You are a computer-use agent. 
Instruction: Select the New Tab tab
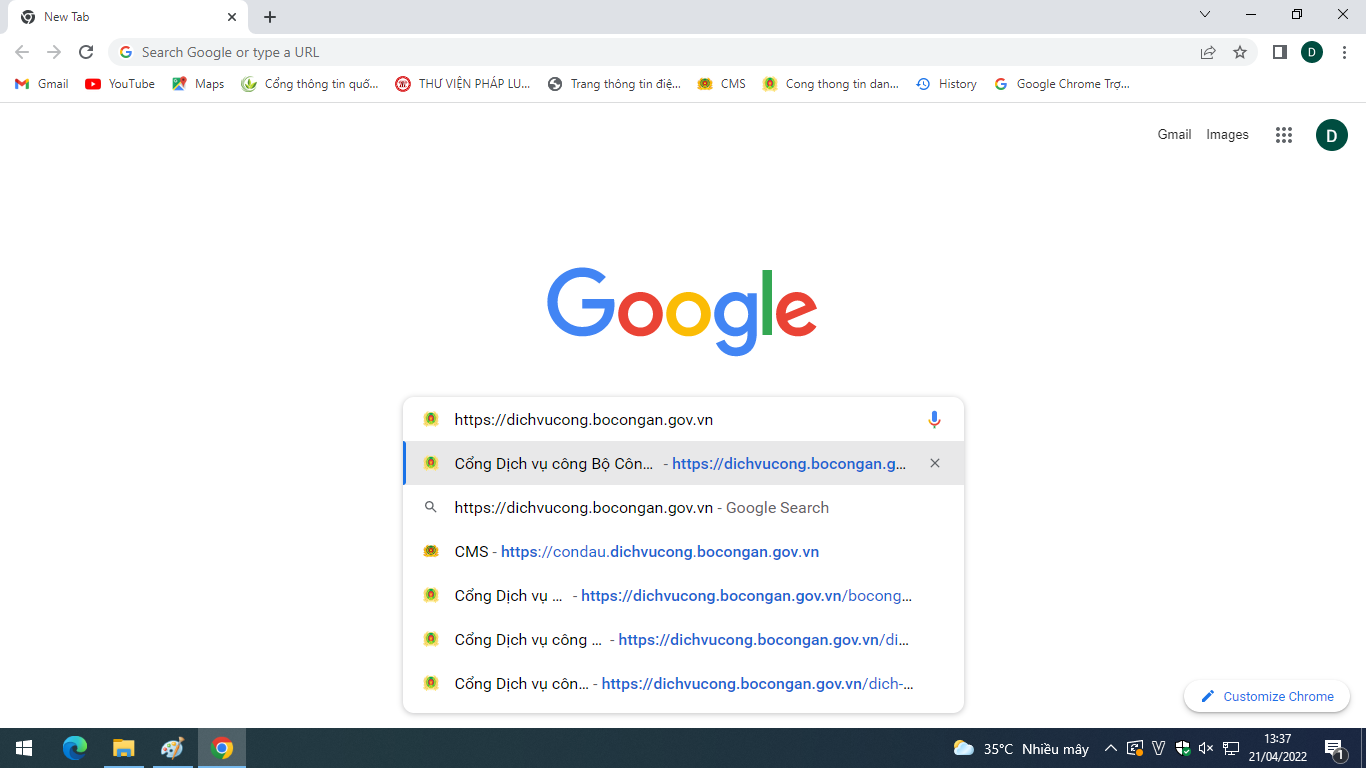click(125, 17)
